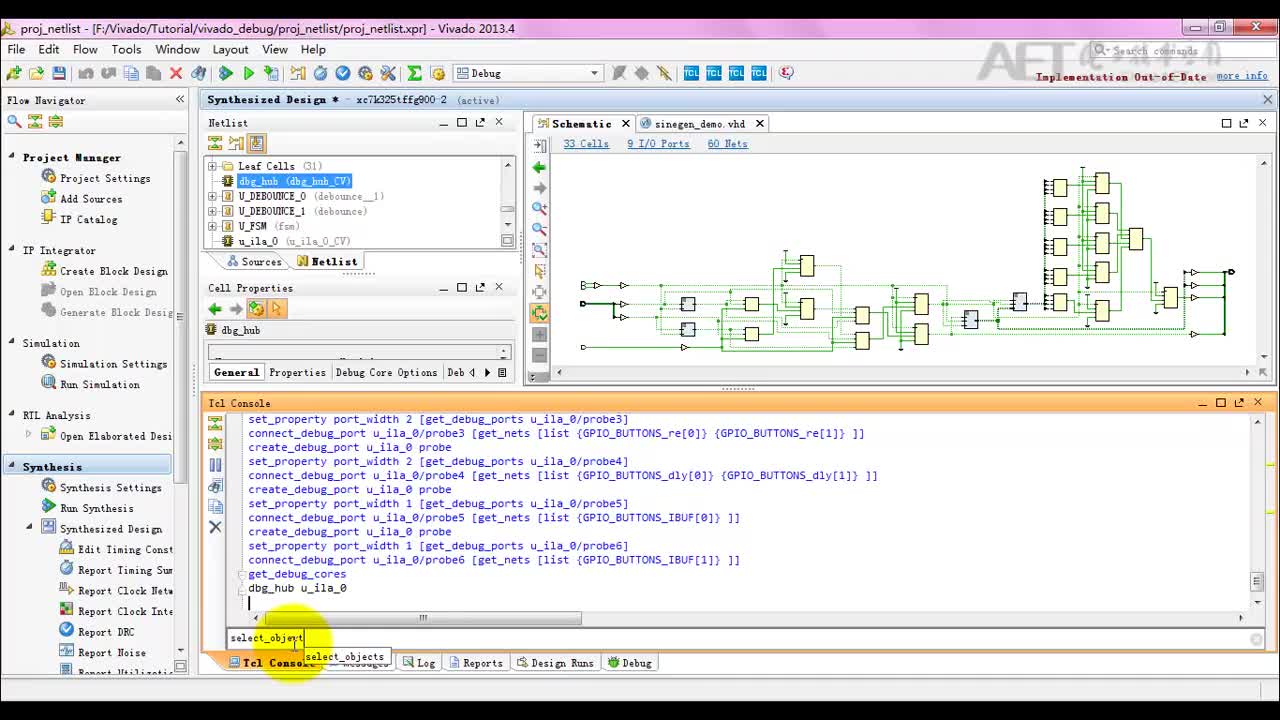Click the Sigma report toolbar icon
Image resolution: width=1280 pixels, height=720 pixels.
[x=414, y=73]
